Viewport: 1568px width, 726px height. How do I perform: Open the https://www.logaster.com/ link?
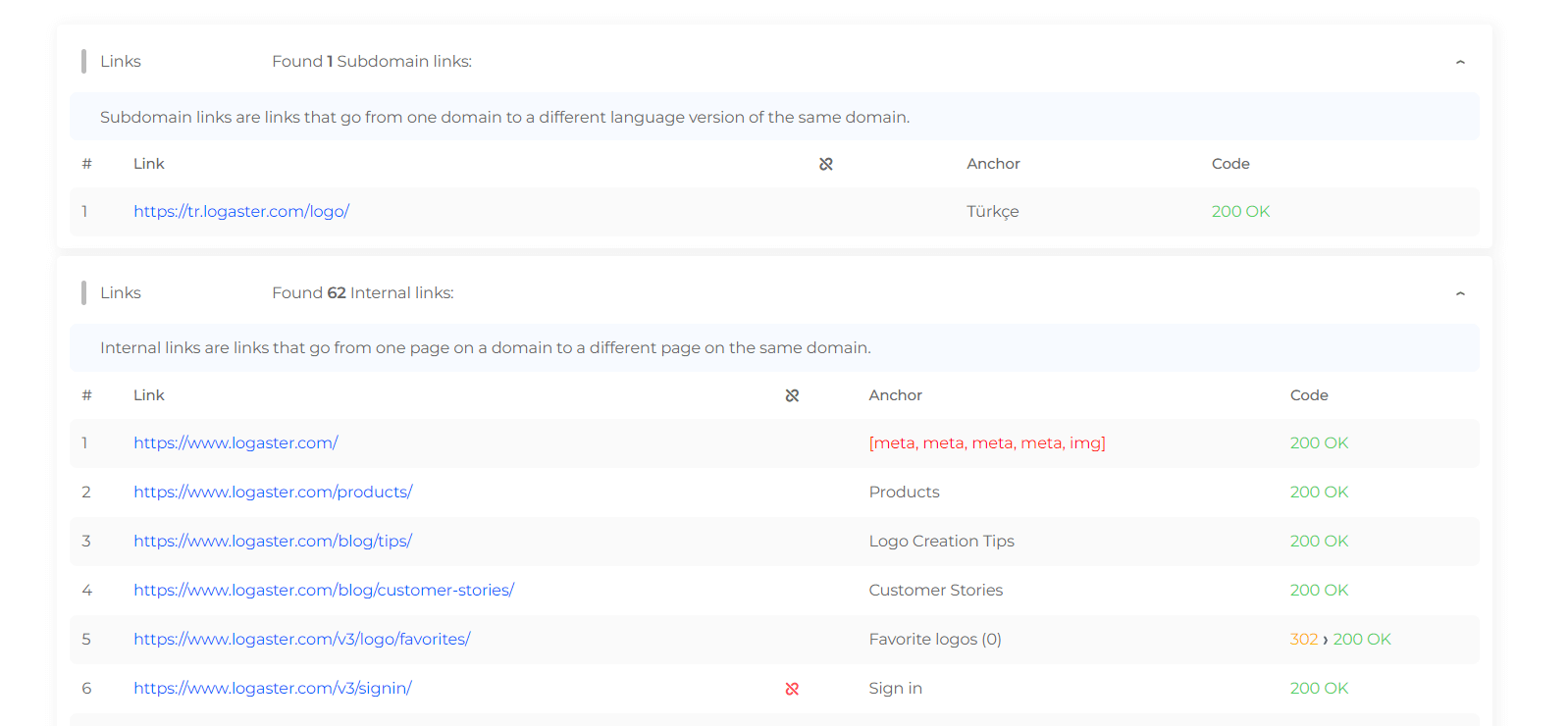tap(235, 442)
